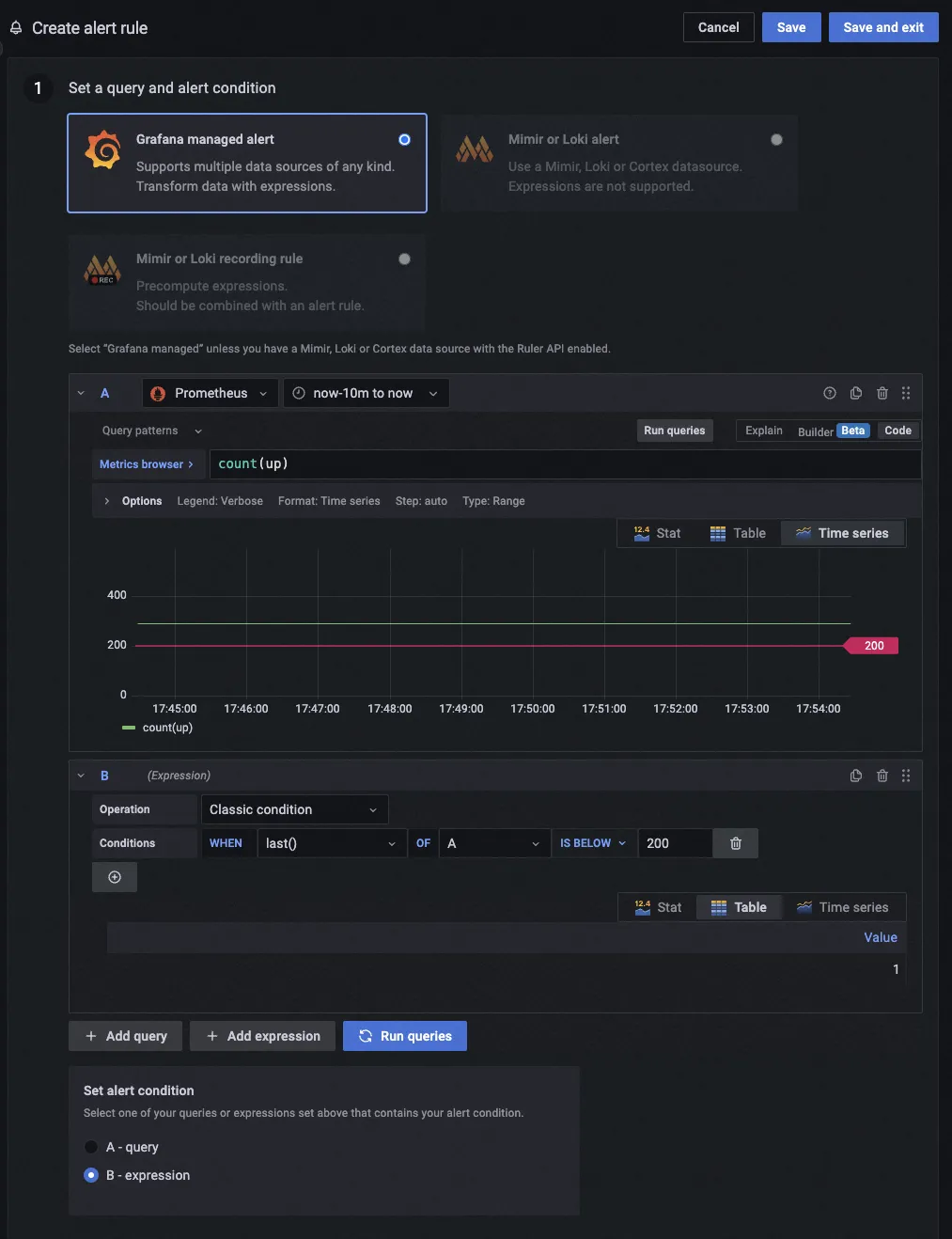
Task: Collapse query A row chevron
Action: tap(81, 393)
